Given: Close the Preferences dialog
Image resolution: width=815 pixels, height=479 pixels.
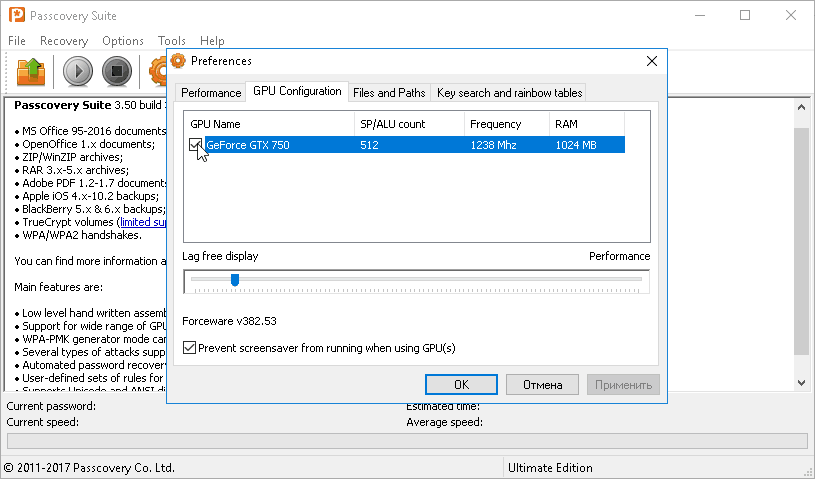Looking at the screenshot, I should point(652,61).
